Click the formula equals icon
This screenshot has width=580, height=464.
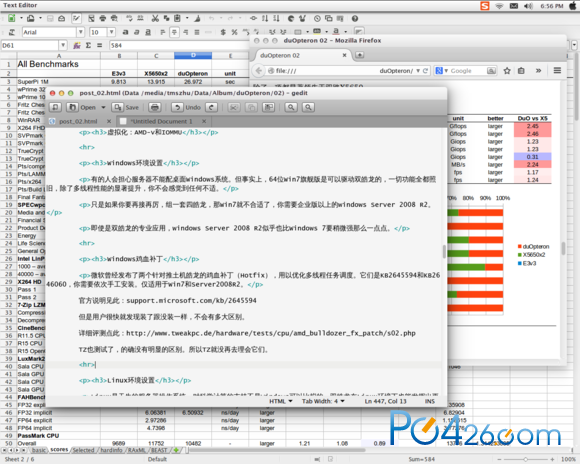coord(99,45)
